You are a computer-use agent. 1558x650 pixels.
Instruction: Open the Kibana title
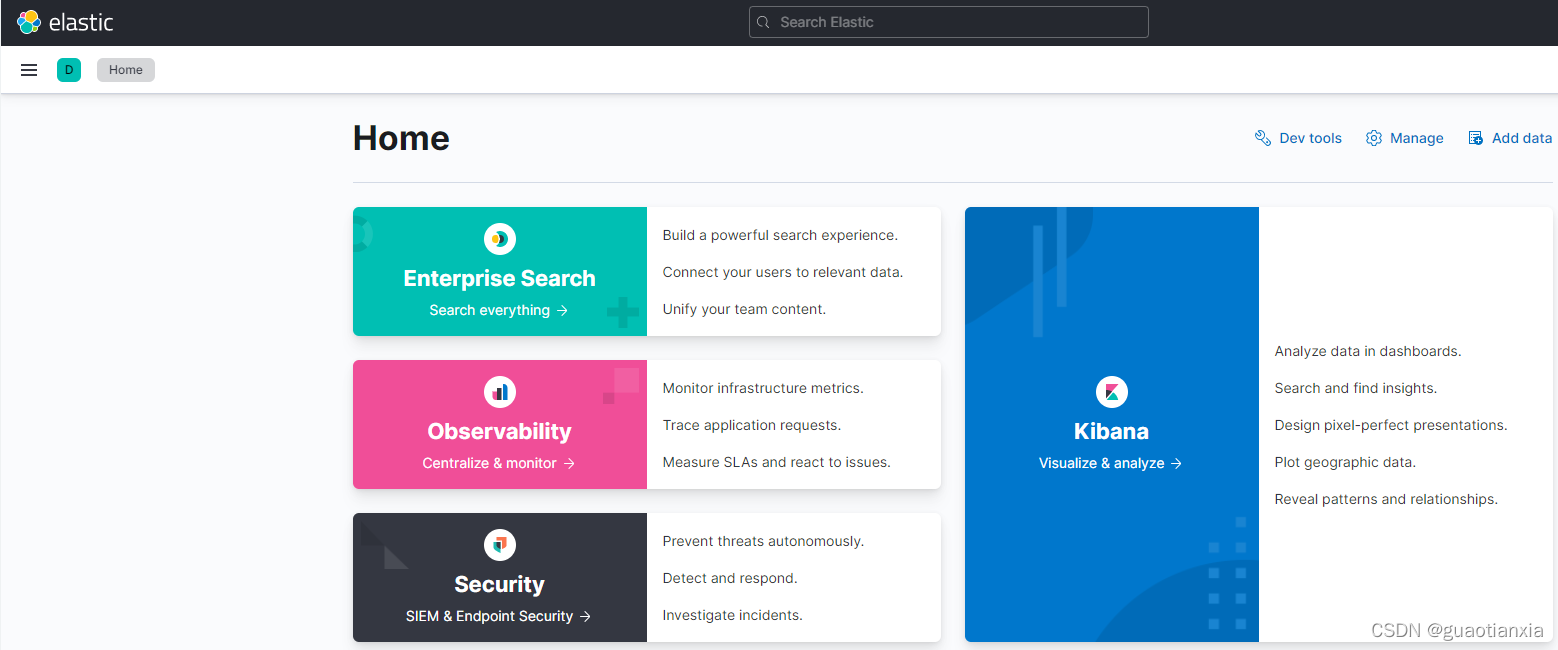[1112, 432]
